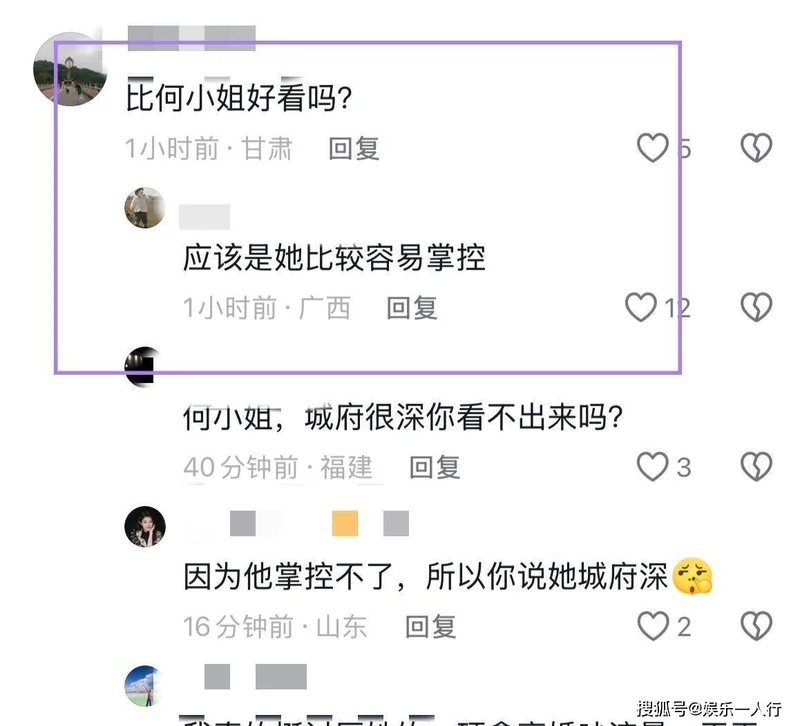Like the 福建 comment with 3 likes

[653, 467]
